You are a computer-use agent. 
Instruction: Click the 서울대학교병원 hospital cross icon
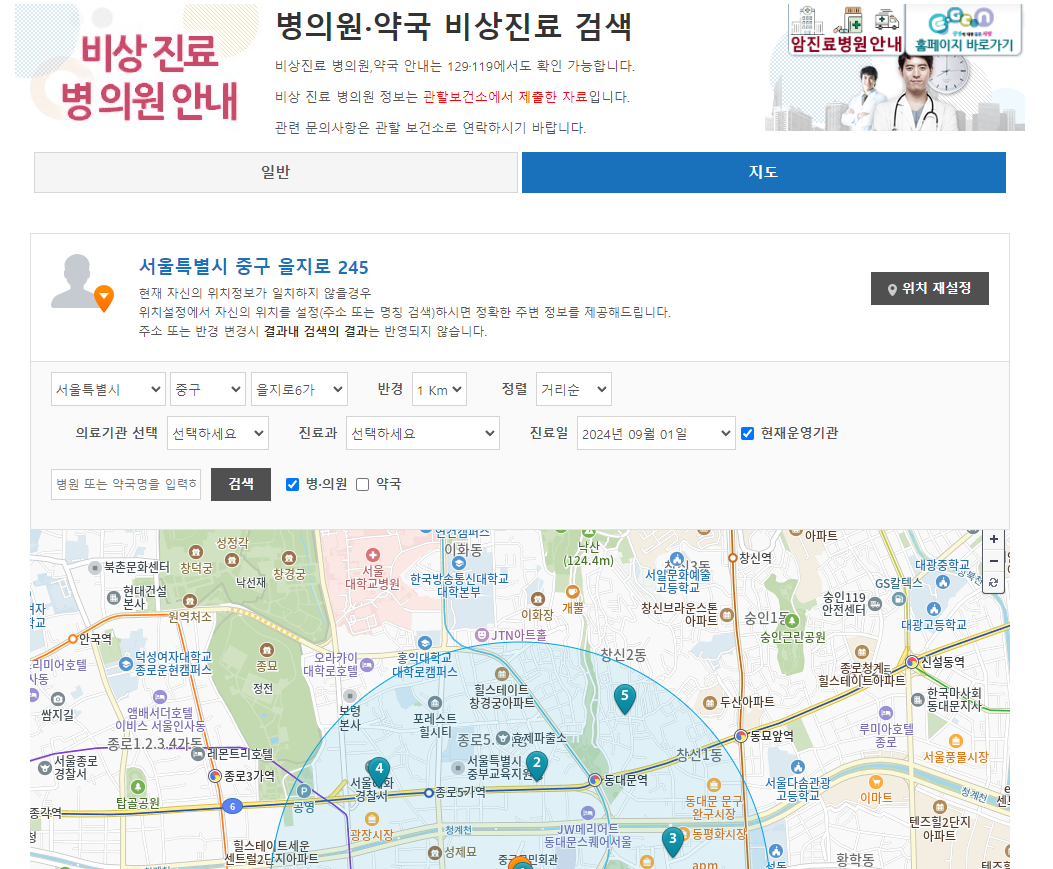[x=373, y=555]
